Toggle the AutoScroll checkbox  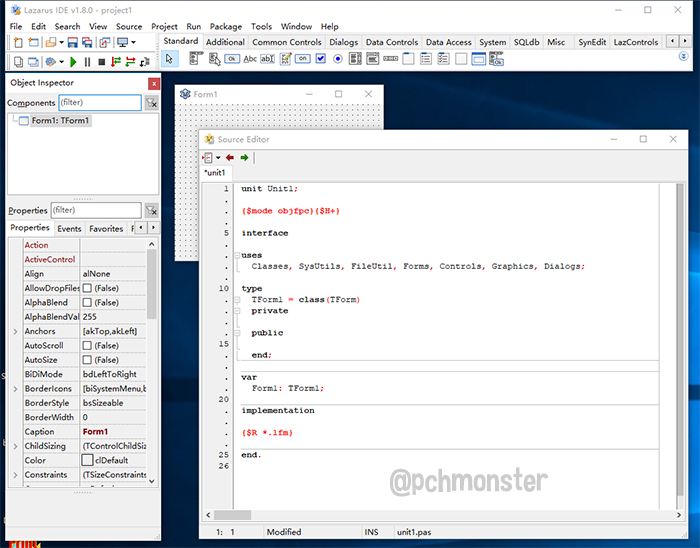88,345
